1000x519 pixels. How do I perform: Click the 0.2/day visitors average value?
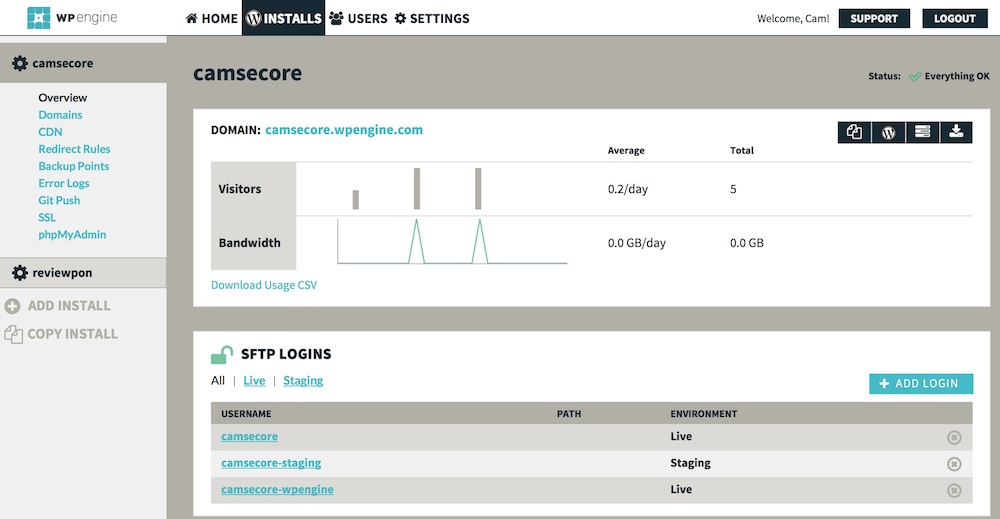pyautogui.click(x=628, y=189)
